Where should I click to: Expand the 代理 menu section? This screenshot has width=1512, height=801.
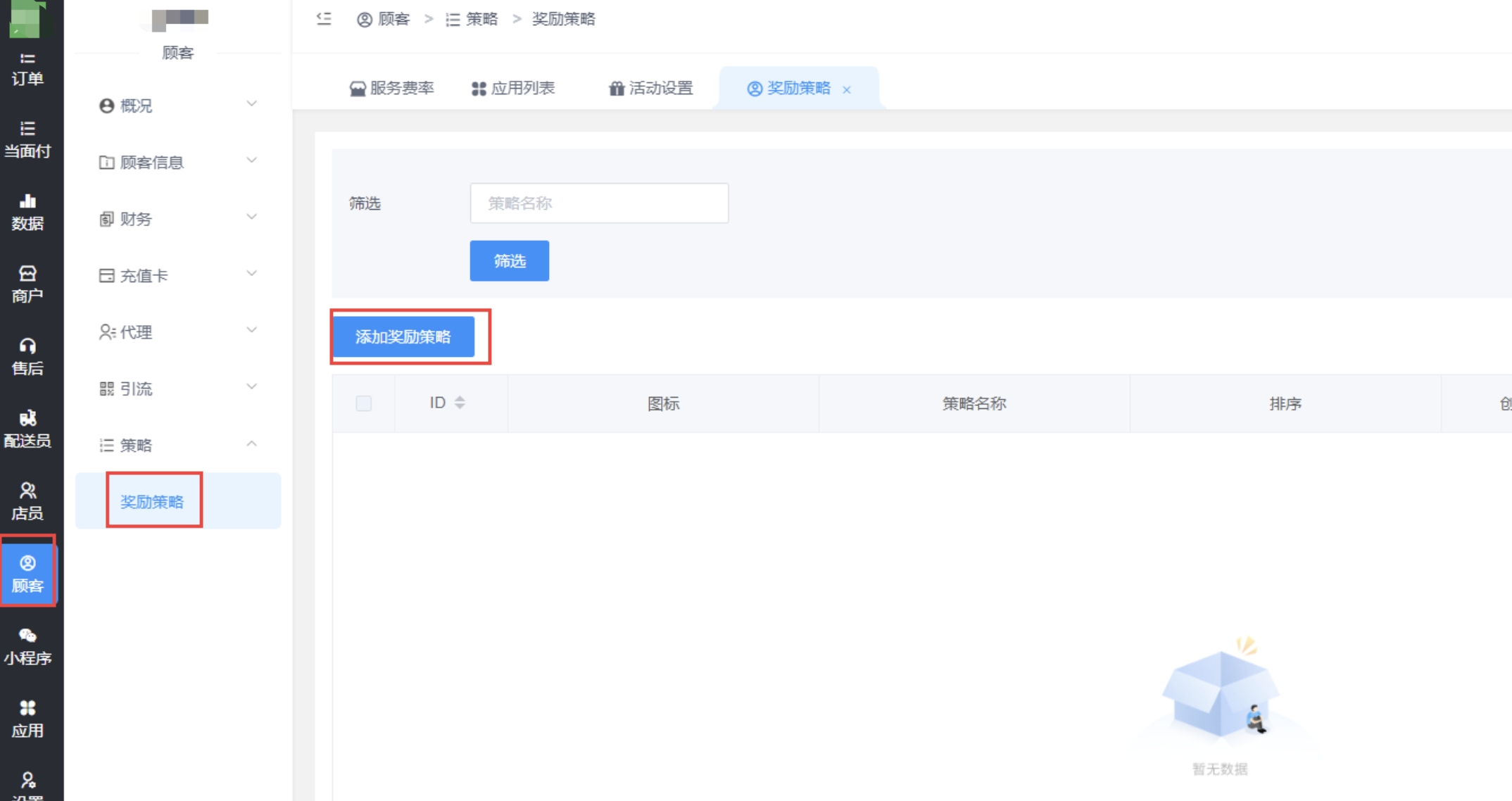[x=177, y=332]
